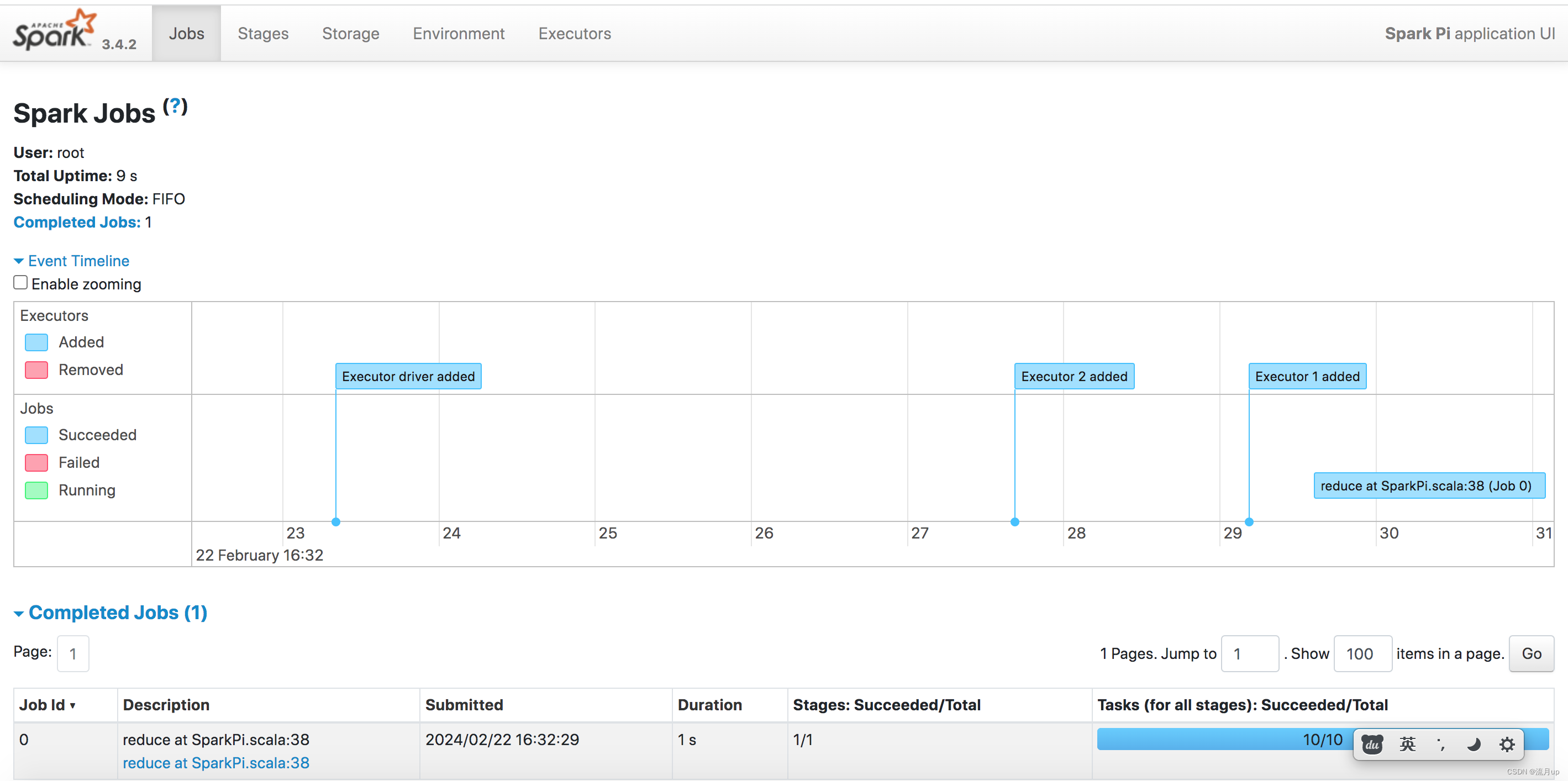Click the Removed executor legend swatch
The image size is (1568, 781).
pyautogui.click(x=36, y=370)
